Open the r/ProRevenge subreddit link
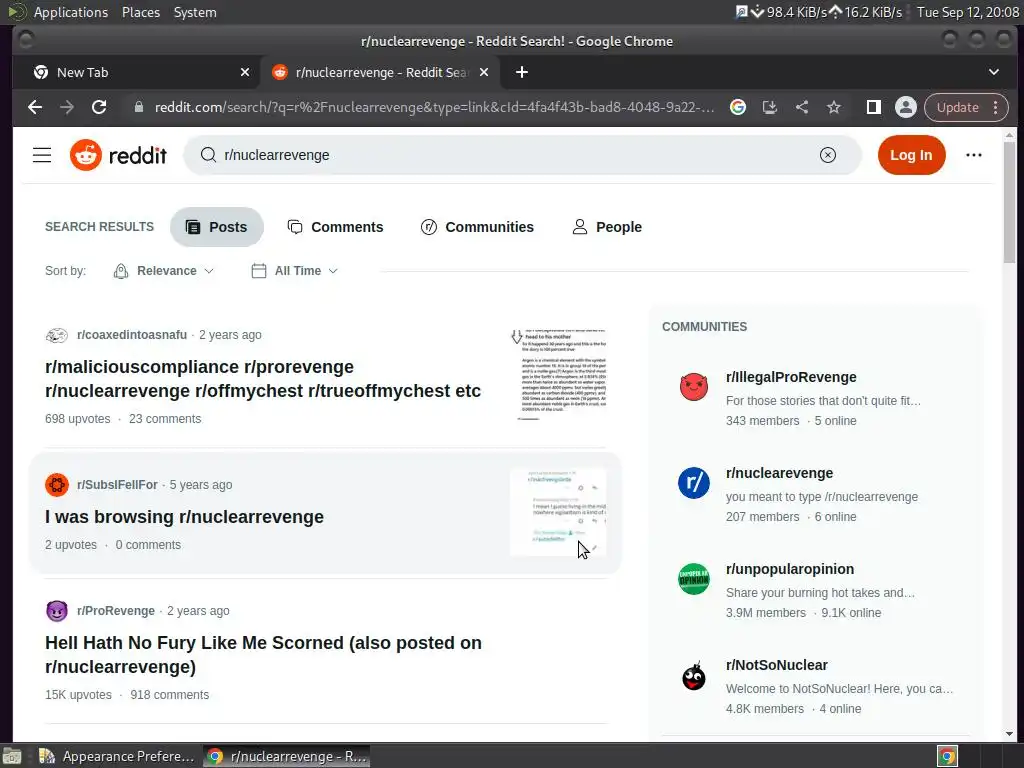Image resolution: width=1024 pixels, height=768 pixels. click(x=116, y=611)
